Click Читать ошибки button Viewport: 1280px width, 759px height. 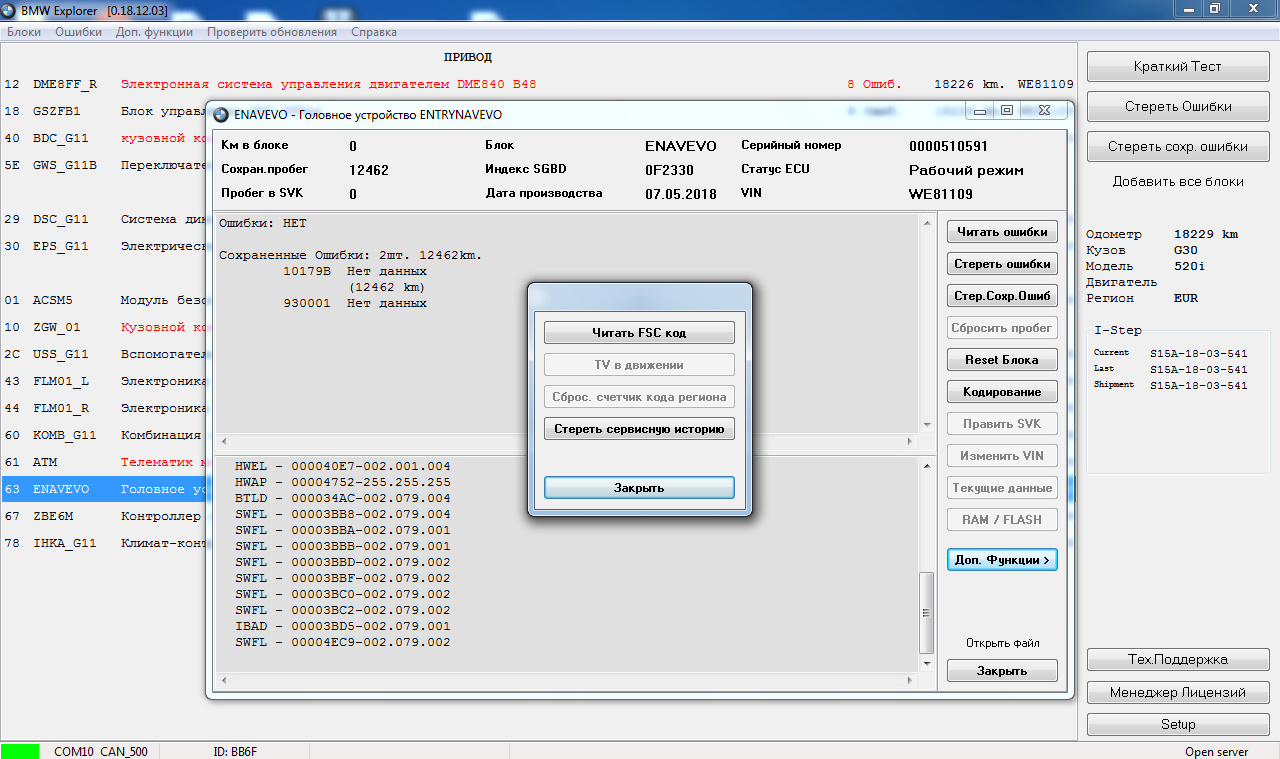coord(1002,232)
